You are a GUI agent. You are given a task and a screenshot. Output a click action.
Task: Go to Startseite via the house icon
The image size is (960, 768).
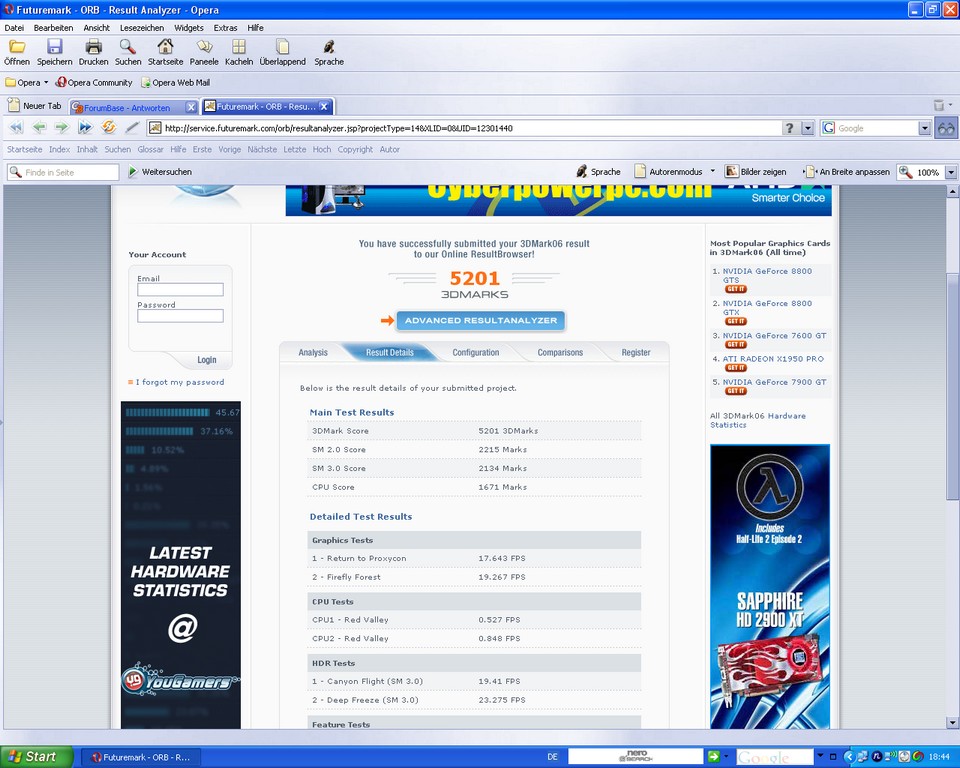click(x=165, y=47)
